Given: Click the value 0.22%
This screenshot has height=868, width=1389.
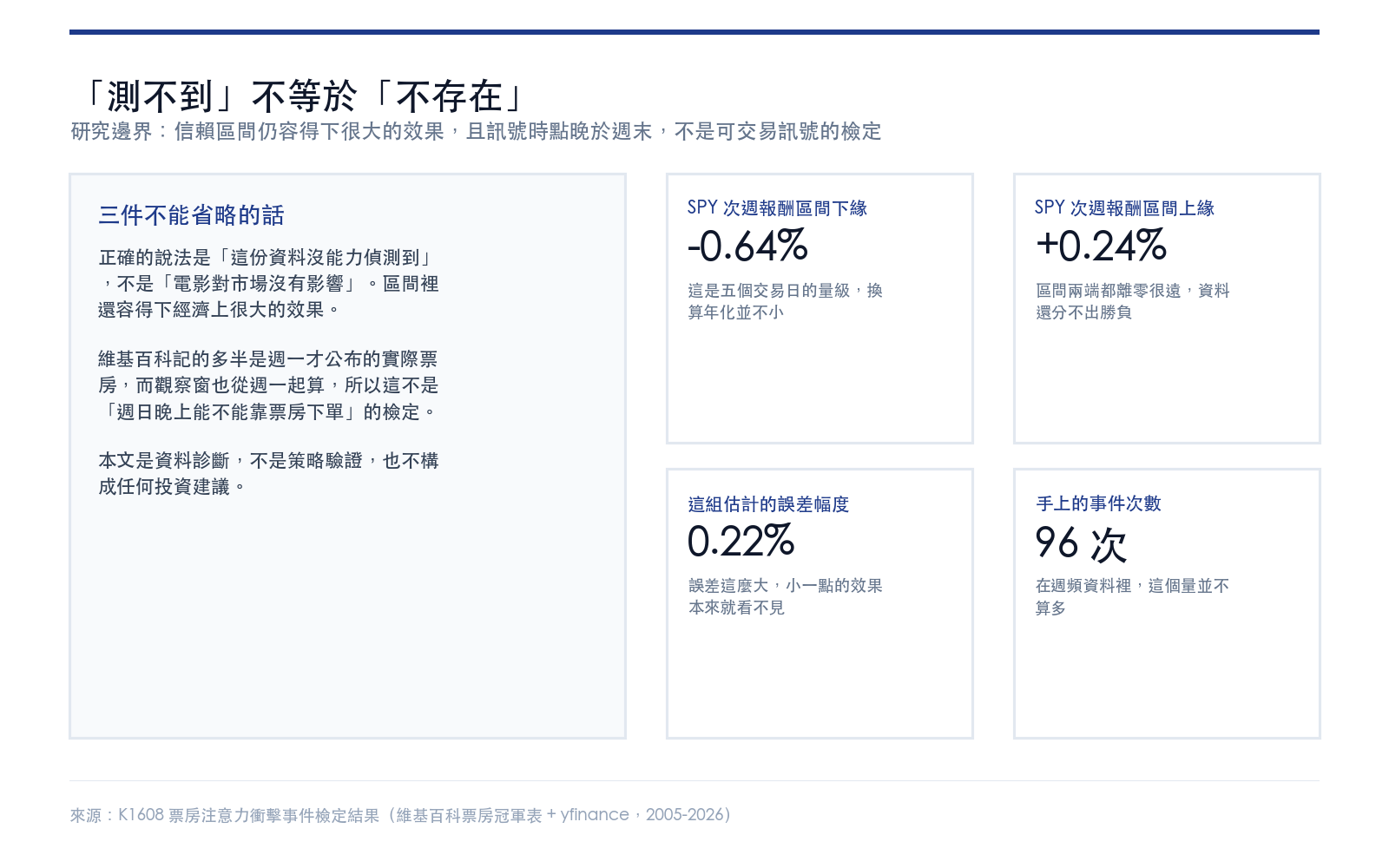Looking at the screenshot, I should (741, 542).
